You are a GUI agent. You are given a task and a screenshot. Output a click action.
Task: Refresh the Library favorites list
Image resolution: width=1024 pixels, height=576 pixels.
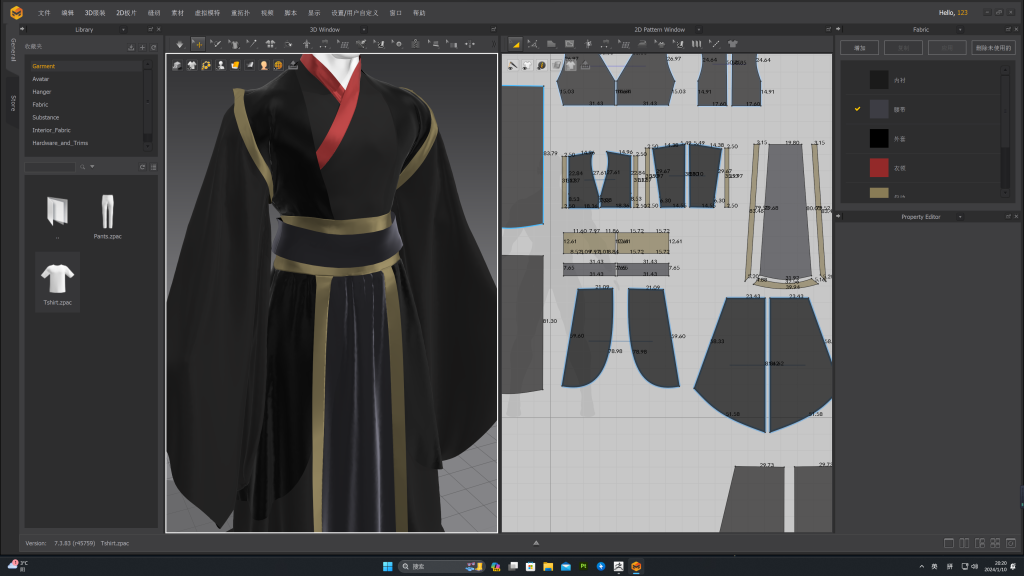coord(153,47)
